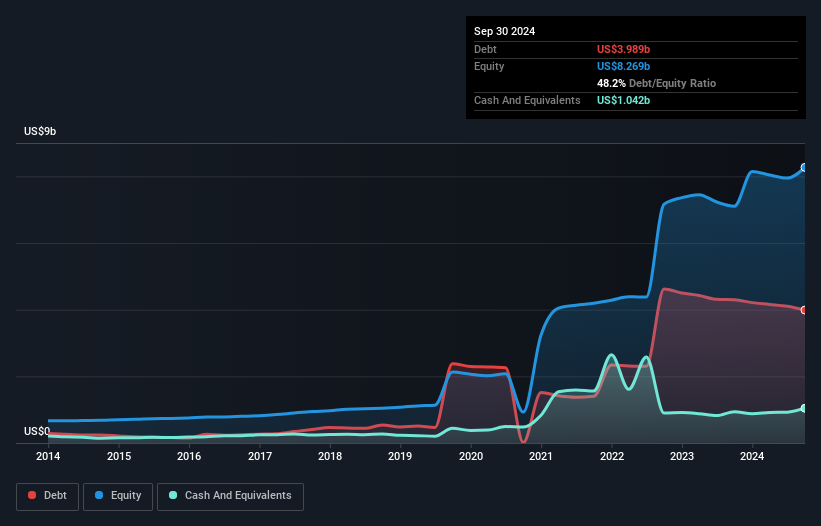Click the 2024 x-axis label

click(x=752, y=456)
